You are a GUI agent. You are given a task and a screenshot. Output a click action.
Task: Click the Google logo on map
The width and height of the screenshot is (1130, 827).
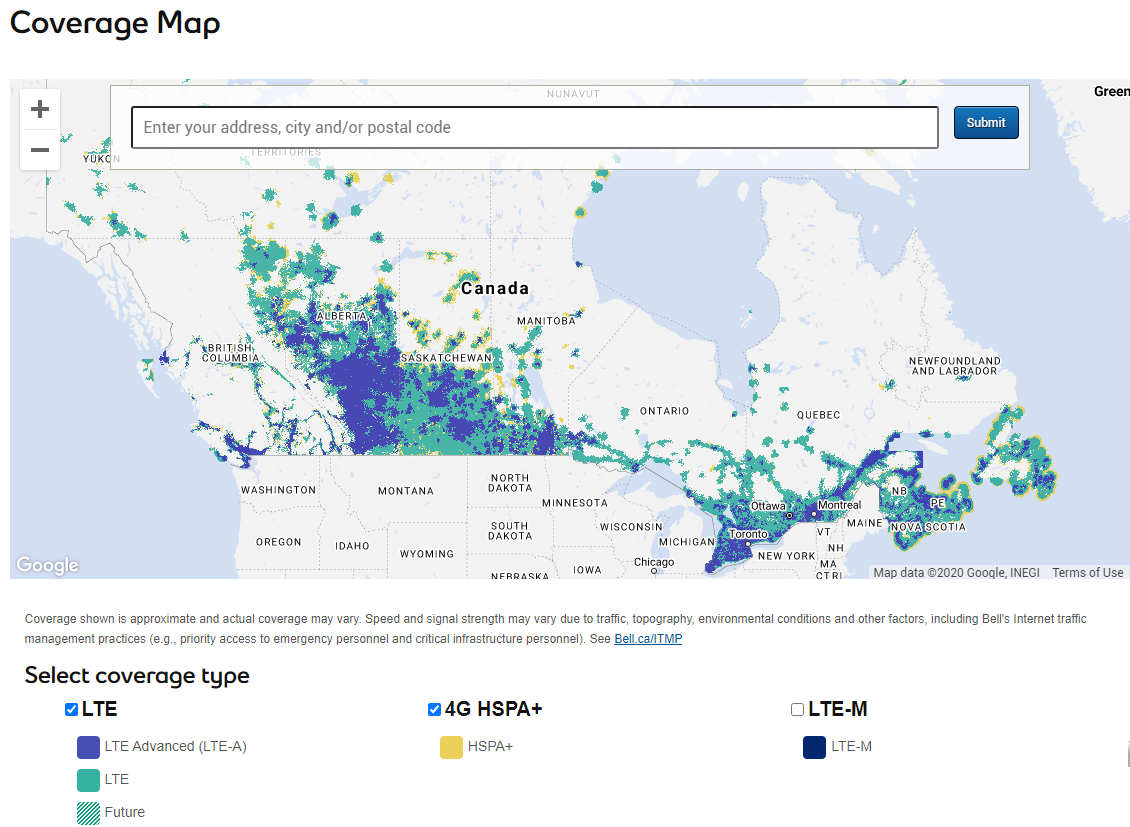pos(47,565)
